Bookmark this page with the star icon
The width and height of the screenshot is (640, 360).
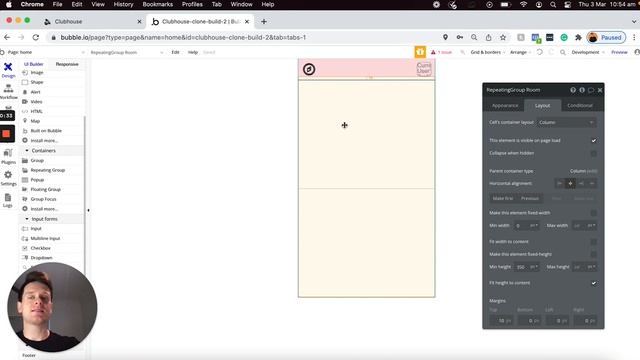[503, 38]
